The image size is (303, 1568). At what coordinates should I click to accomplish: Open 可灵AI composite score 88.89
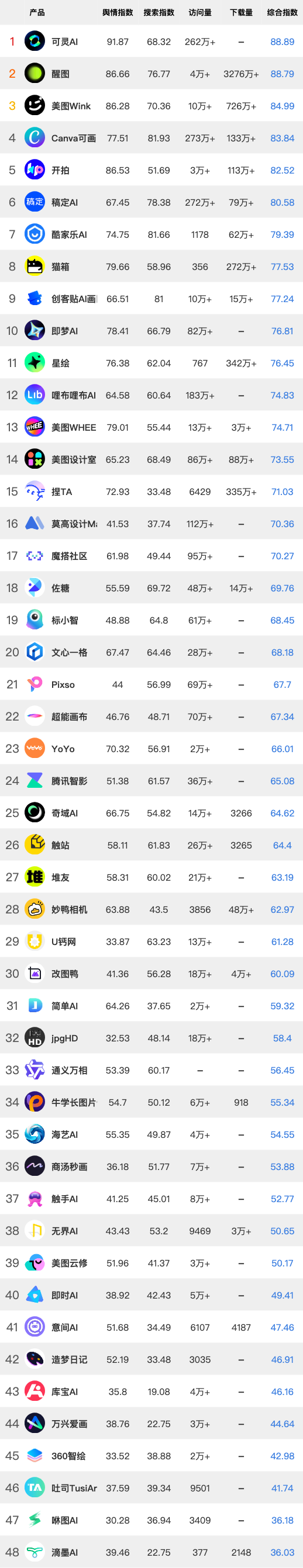(283, 42)
